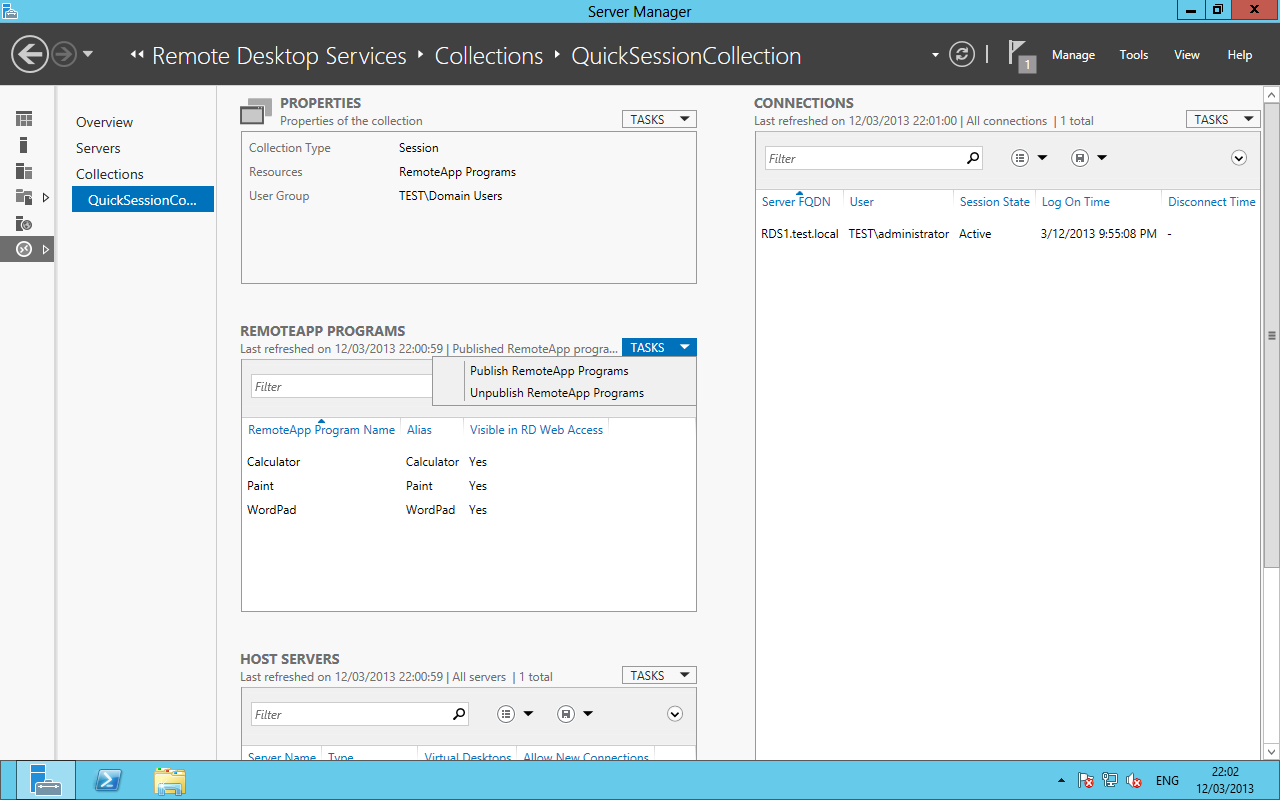This screenshot has width=1280, height=800.
Task: Sort by Disconnect Time column
Action: coord(1212,202)
